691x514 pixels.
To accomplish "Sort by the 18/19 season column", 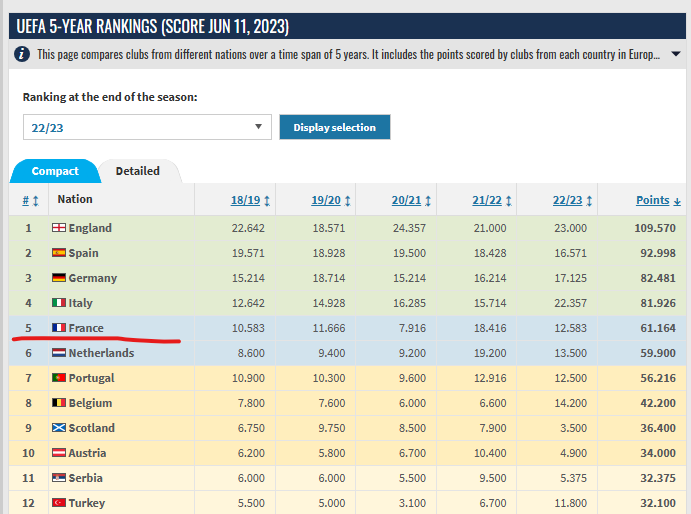I will click(249, 200).
